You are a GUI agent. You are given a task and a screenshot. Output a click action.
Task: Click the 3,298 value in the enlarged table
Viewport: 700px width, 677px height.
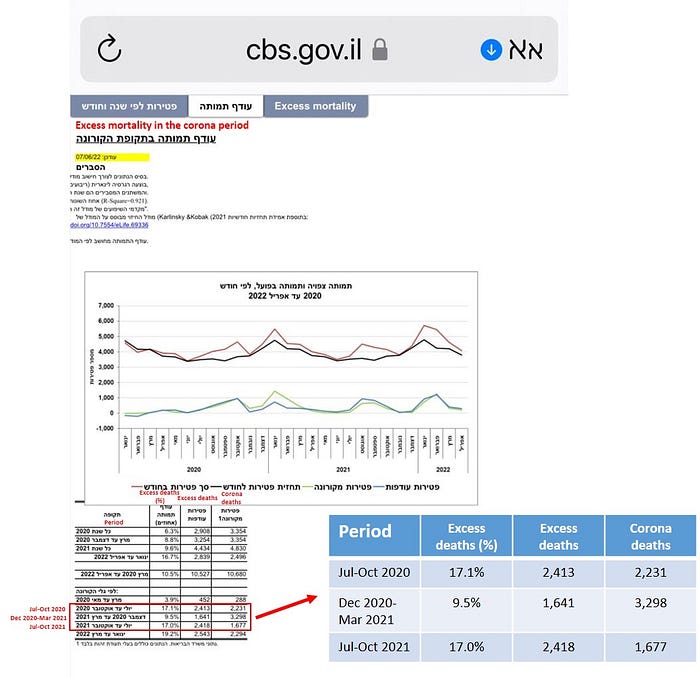(x=650, y=602)
